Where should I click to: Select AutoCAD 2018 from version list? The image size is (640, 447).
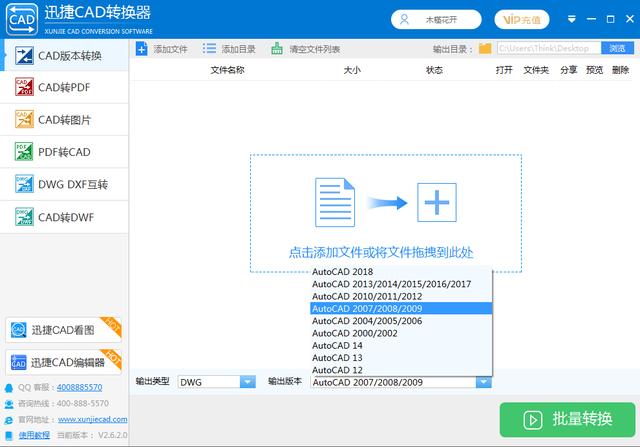pos(401,271)
